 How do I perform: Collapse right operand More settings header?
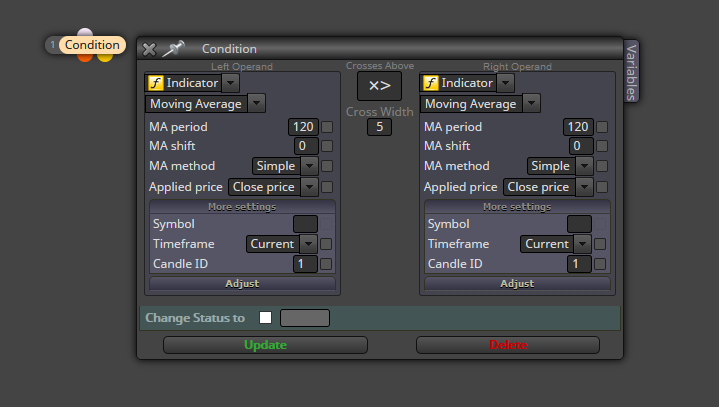coord(517,207)
